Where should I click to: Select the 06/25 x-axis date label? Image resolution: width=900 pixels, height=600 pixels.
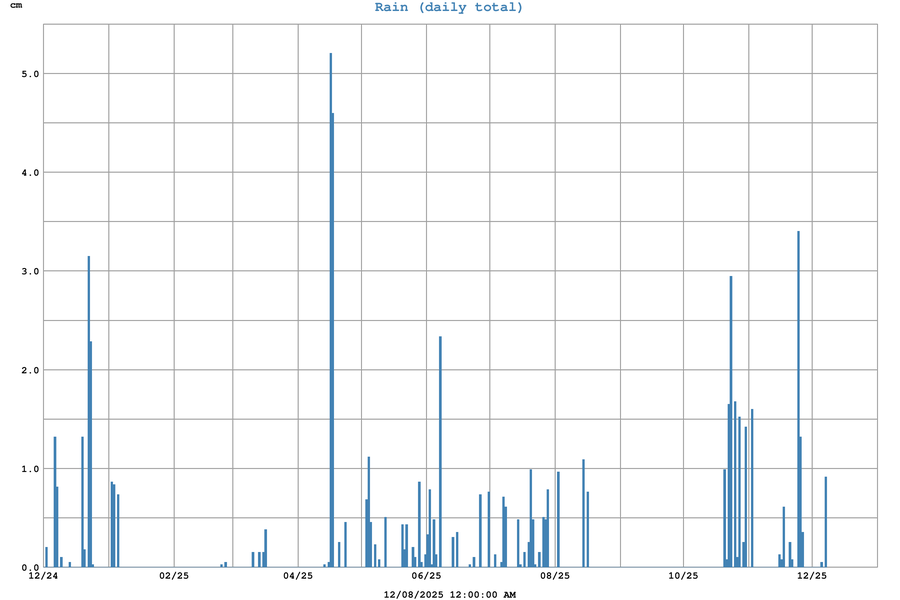pyautogui.click(x=426, y=576)
